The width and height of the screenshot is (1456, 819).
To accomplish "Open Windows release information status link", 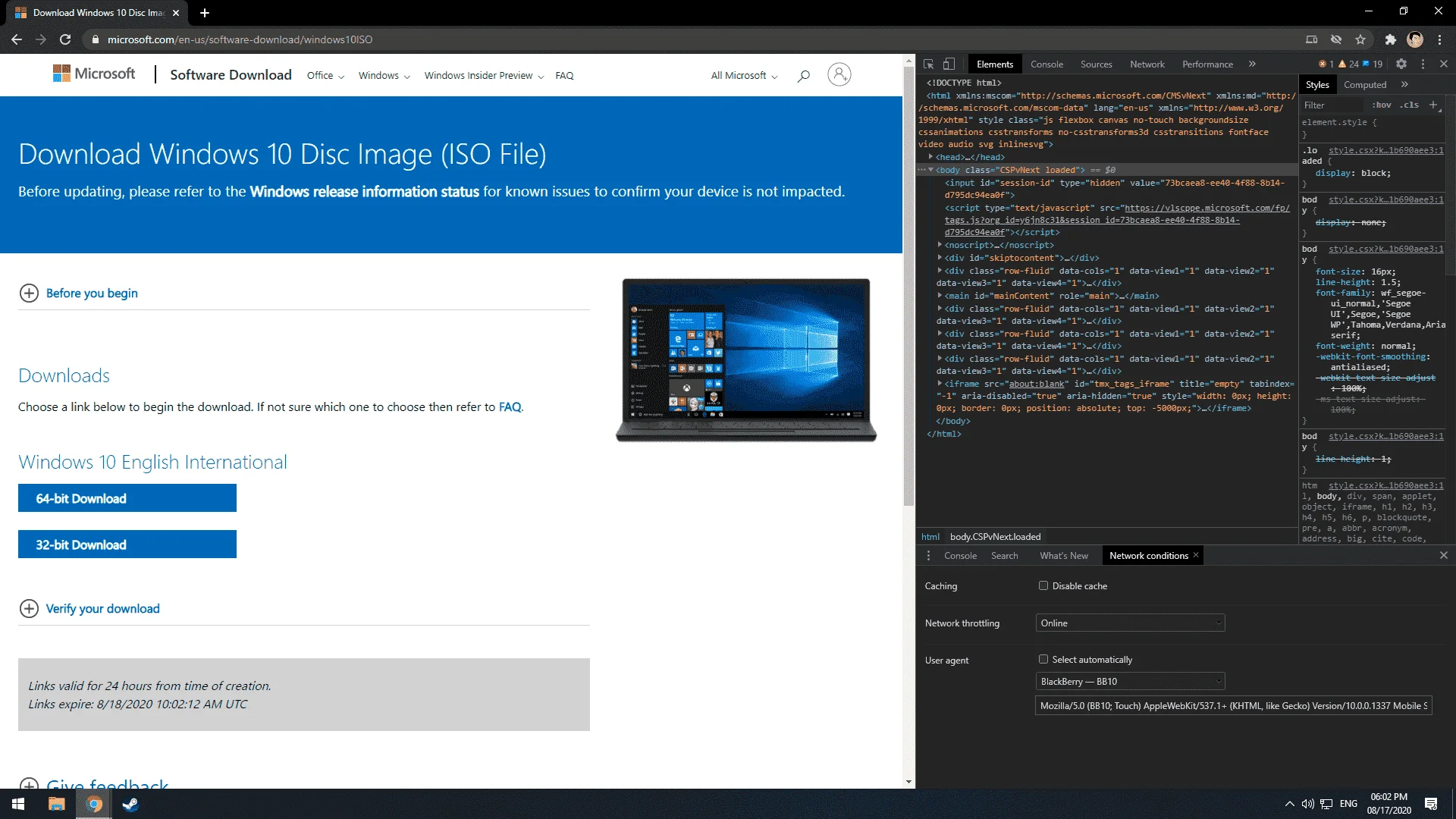I will 364,192.
